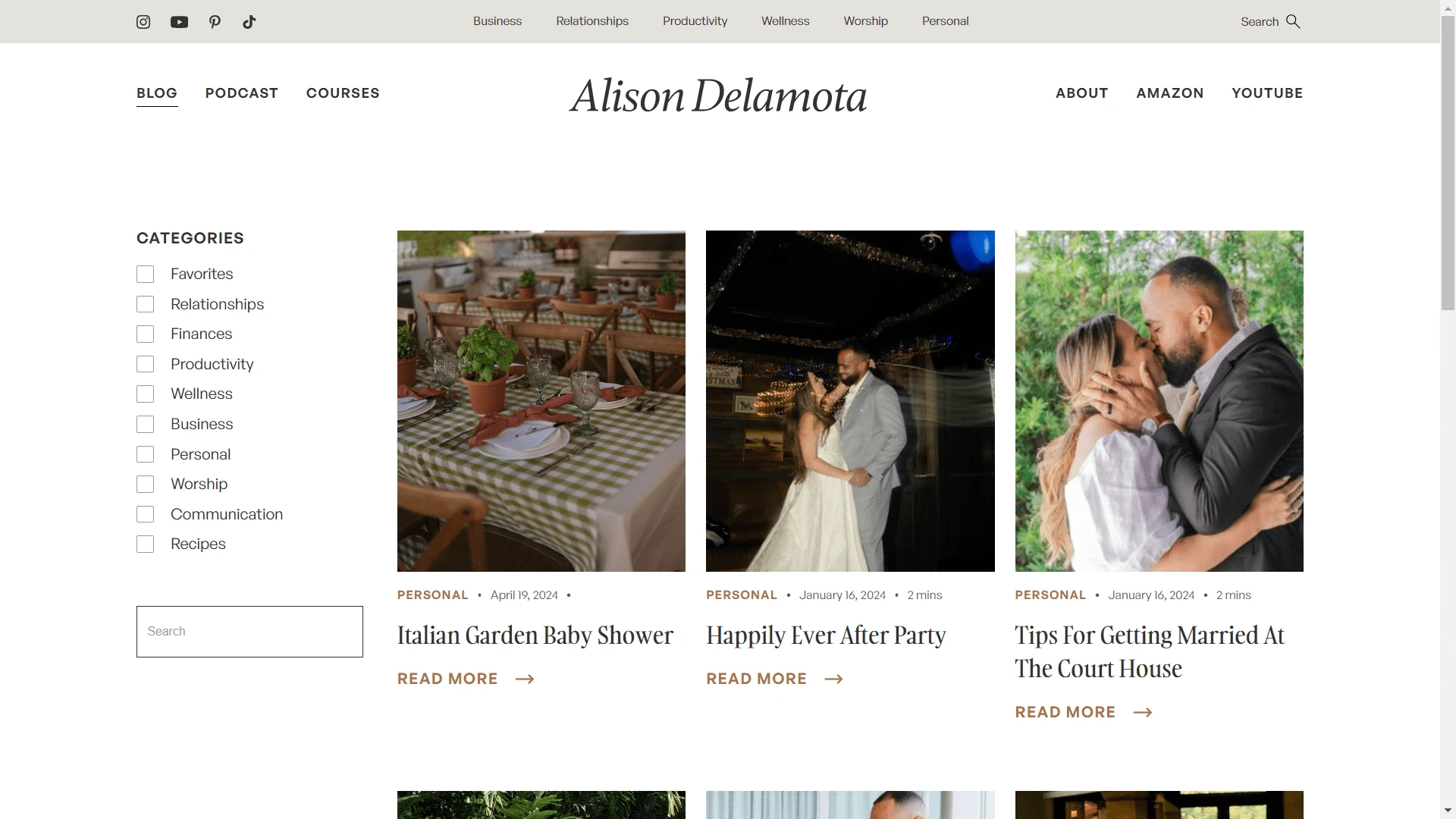
Task: Click the YouTube icon
Action: coord(179,22)
